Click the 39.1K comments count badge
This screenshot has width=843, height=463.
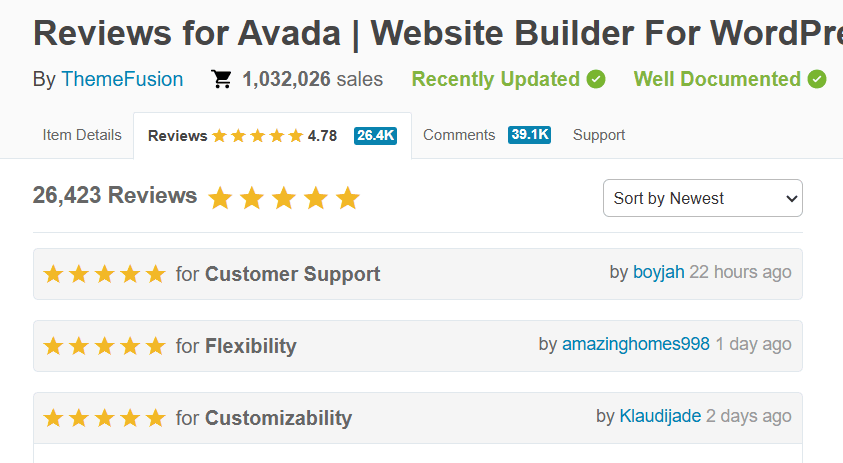(529, 135)
